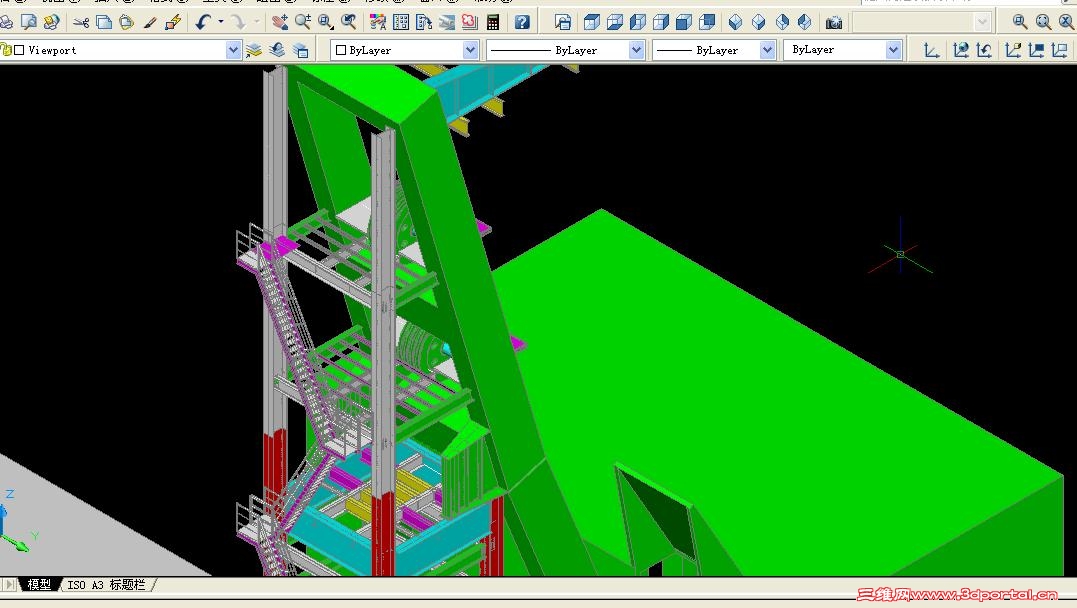Click the ByLayer color control square
The height and width of the screenshot is (608, 1077).
point(341,49)
